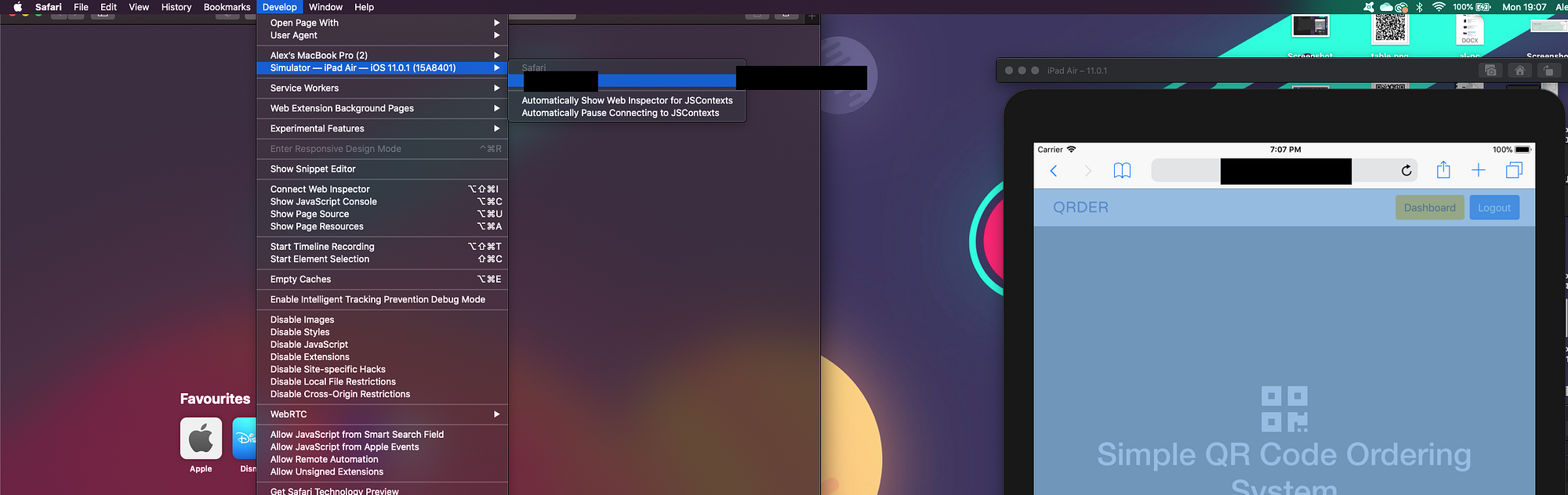This screenshot has width=1568, height=495.
Task: Open the DOCX desktop file
Action: click(x=1470, y=30)
